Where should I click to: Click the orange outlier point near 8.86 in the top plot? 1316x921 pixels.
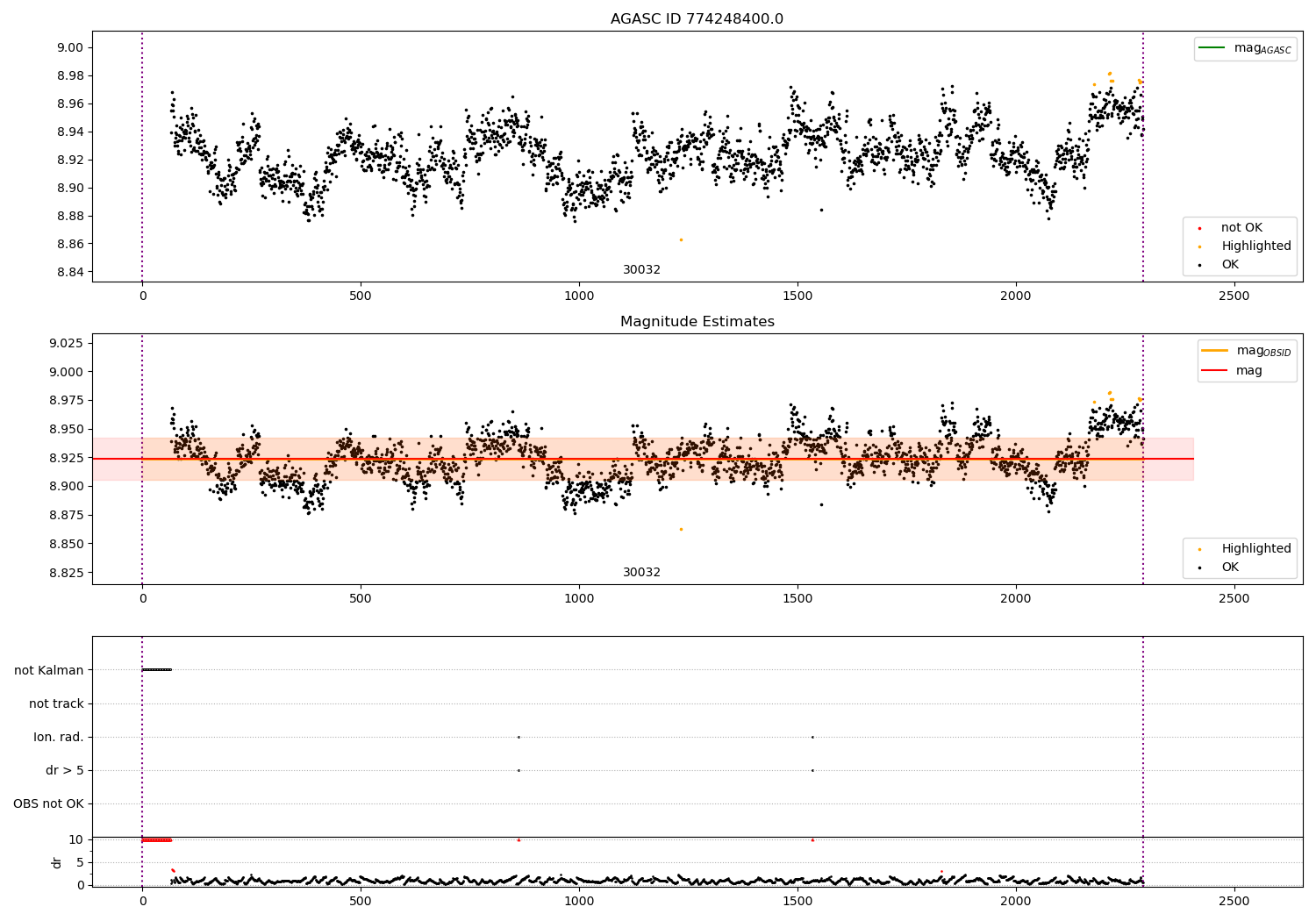coord(681,239)
